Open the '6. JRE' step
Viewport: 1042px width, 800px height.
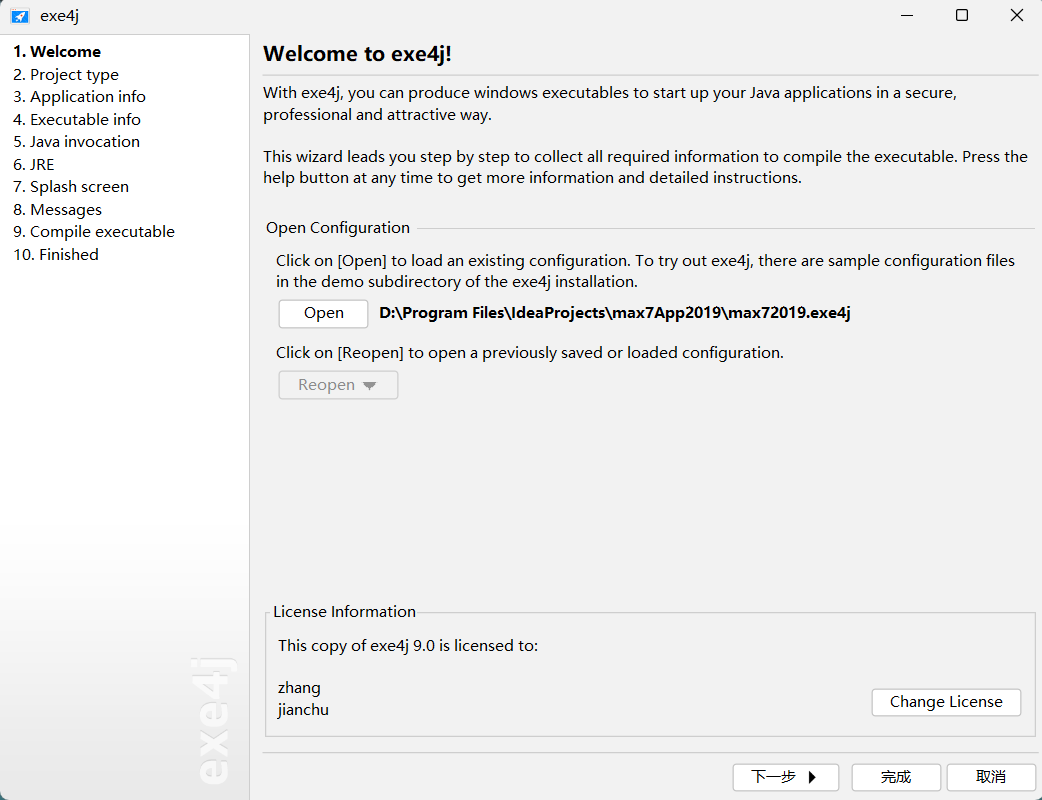pos(34,165)
